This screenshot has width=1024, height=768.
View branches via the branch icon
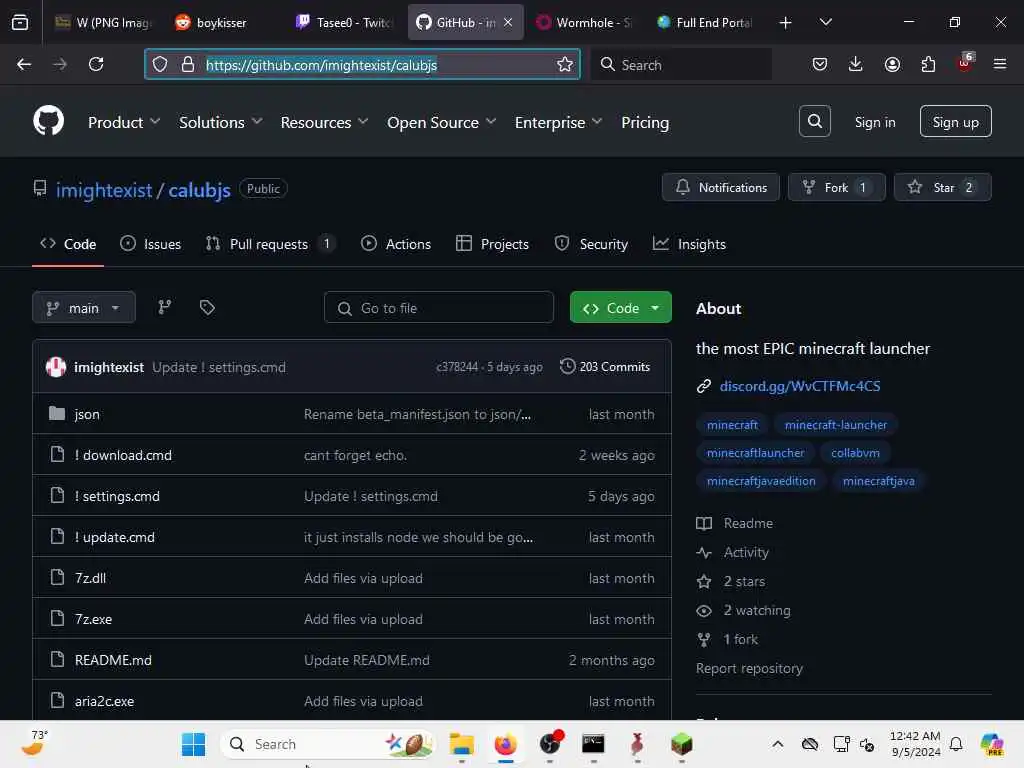(165, 307)
